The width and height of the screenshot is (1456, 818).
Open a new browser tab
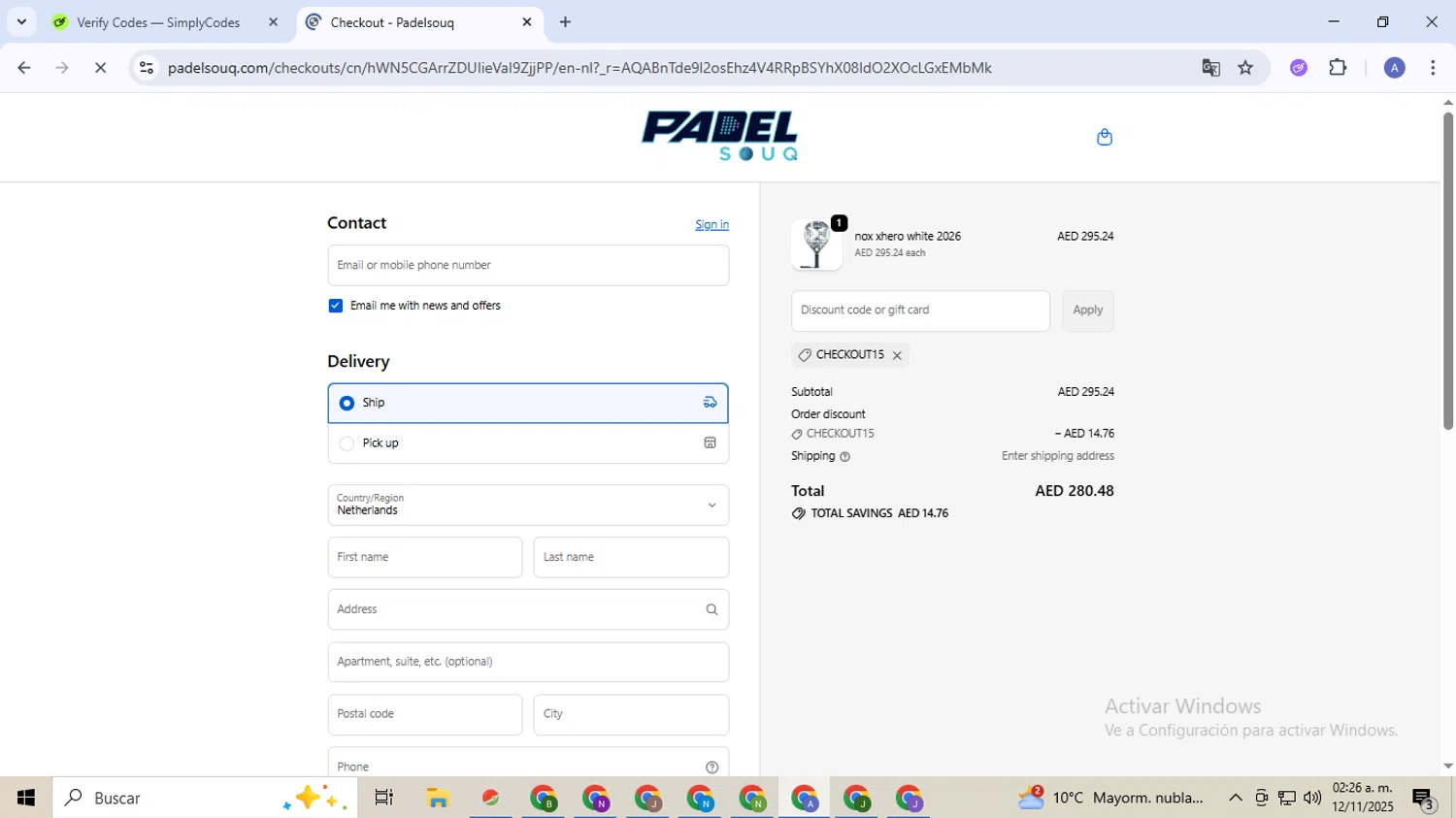point(565,22)
